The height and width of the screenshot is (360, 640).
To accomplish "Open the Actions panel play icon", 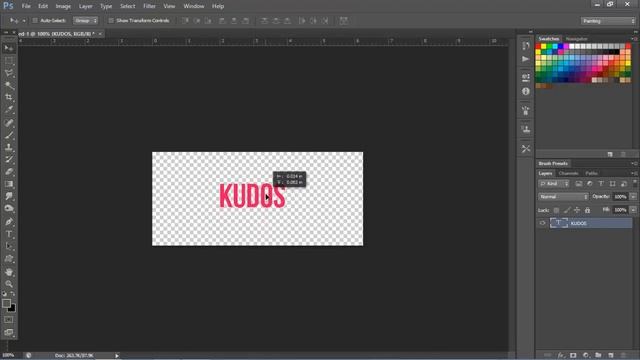I will 526,59.
